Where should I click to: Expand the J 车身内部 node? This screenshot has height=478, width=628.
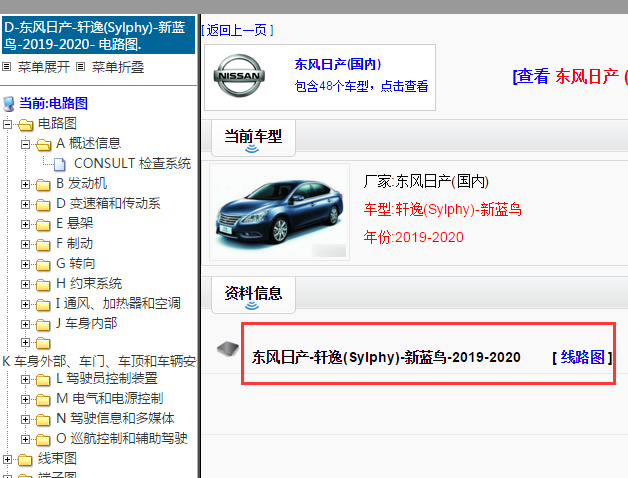25,324
